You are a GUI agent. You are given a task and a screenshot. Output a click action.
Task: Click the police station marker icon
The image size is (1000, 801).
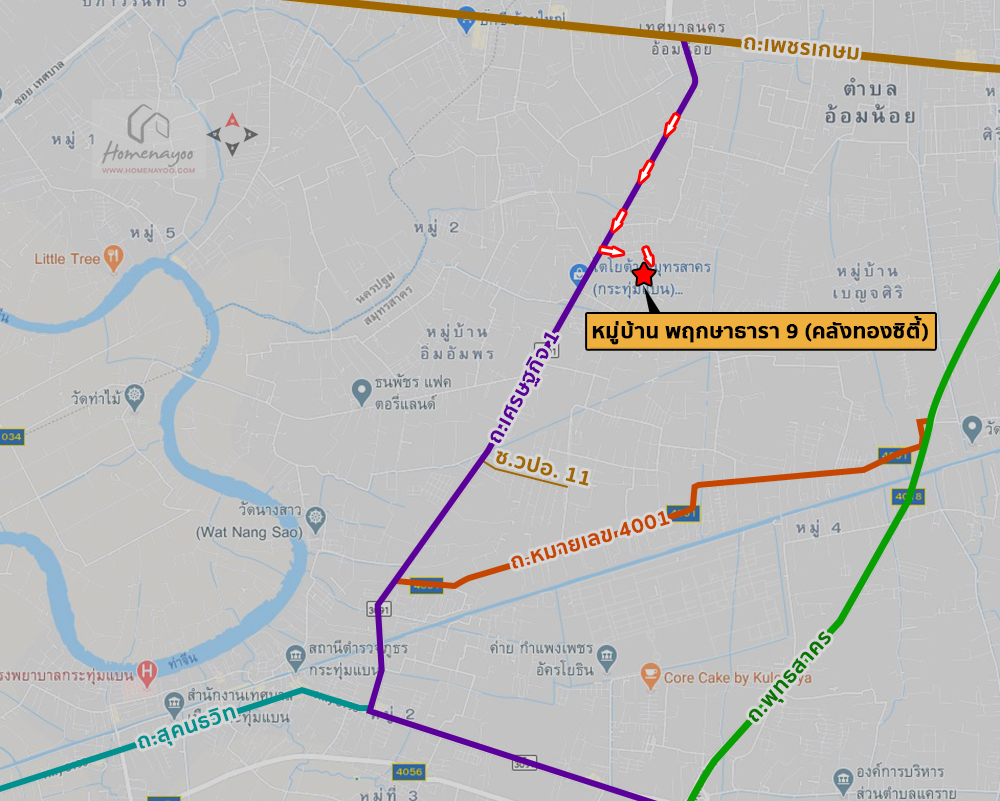click(295, 658)
